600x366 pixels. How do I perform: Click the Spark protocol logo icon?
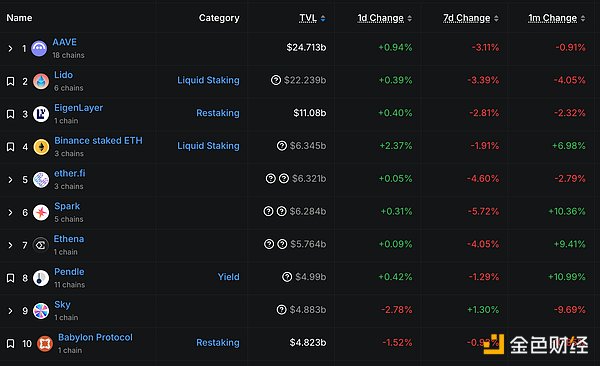click(41, 212)
